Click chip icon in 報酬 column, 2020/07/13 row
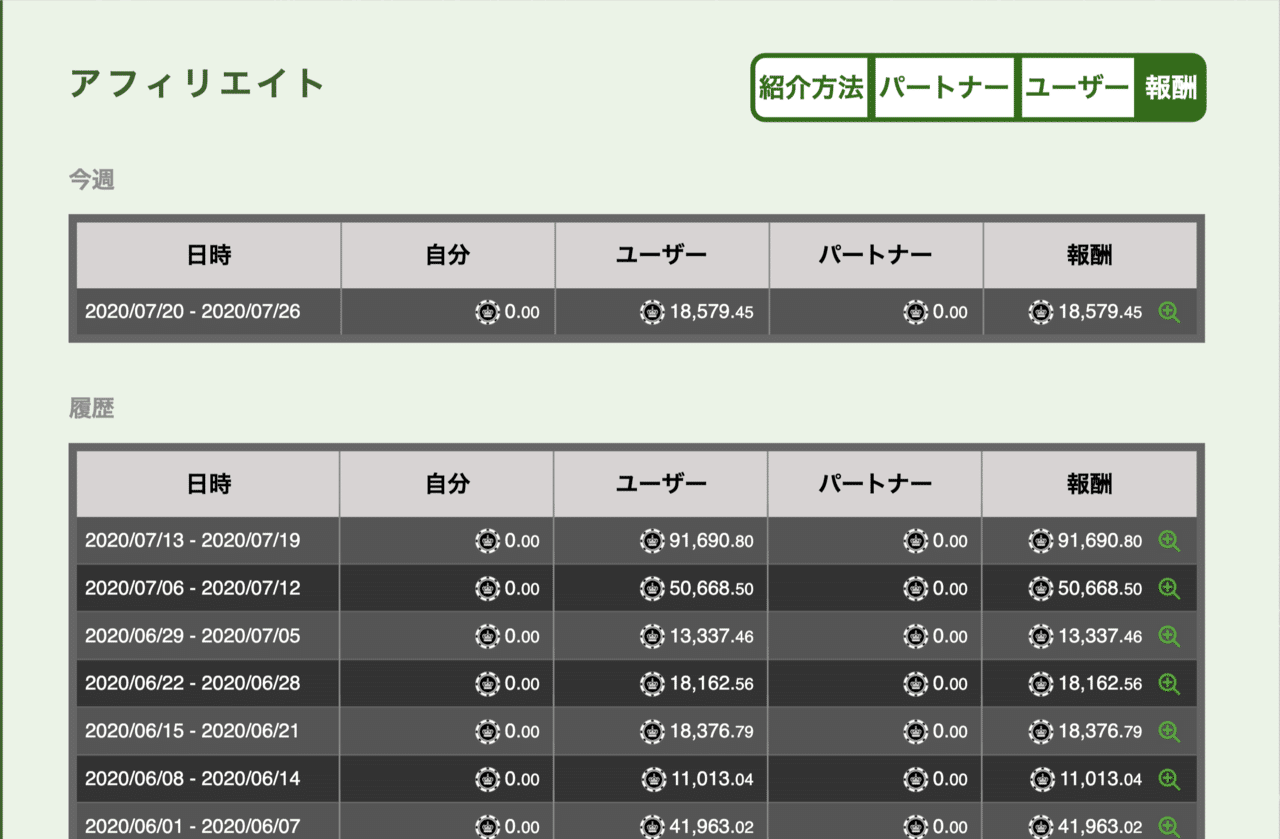Viewport: 1280px width, 839px height. 1041,541
